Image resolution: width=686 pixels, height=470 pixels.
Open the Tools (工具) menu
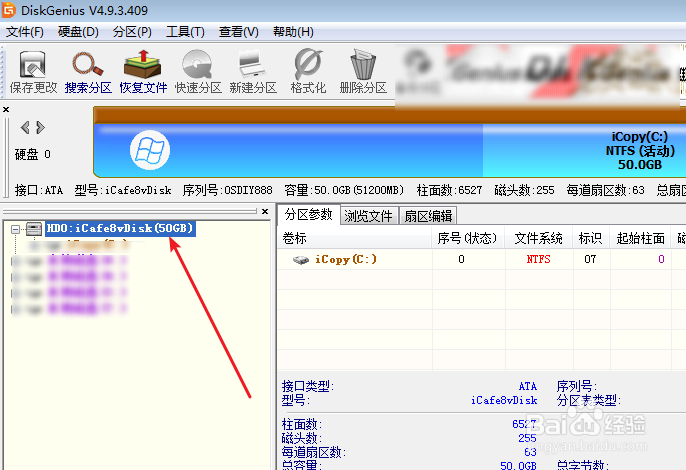[x=186, y=32]
